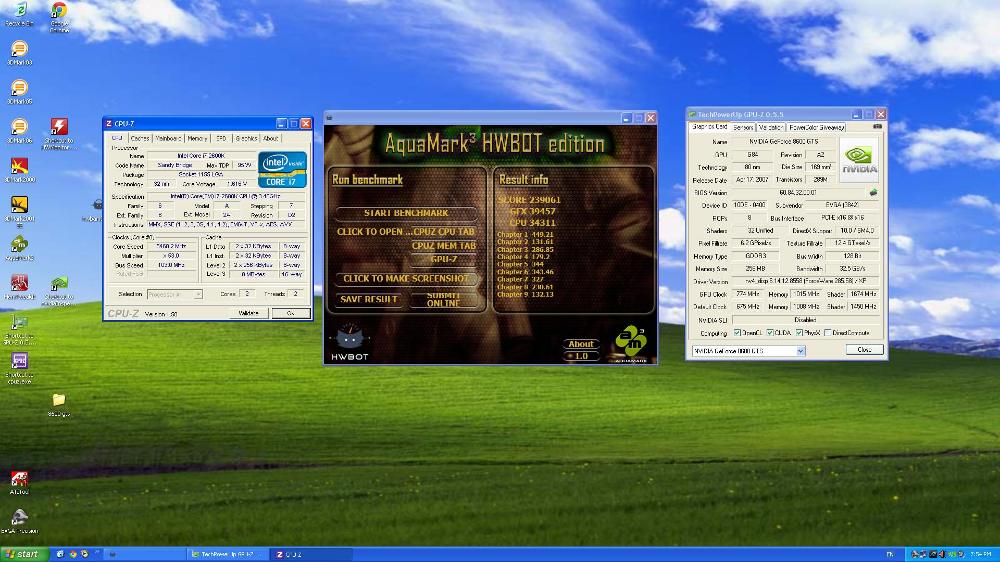
Task: Switch to the SPD tab in CPU-Z
Action: pyautogui.click(x=221, y=138)
